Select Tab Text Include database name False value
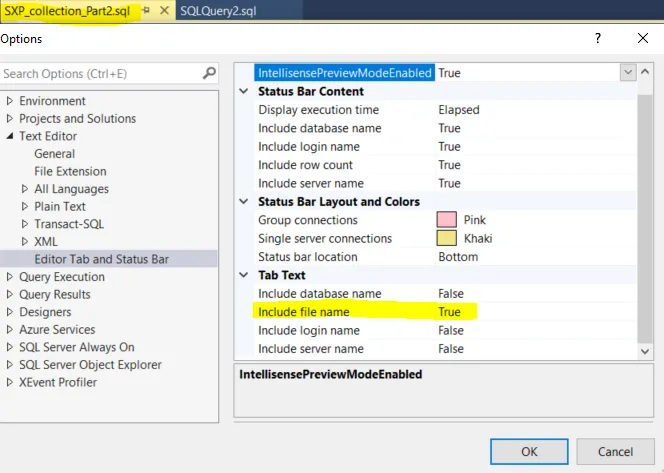Screen dimensions: 664x473 point(451,293)
